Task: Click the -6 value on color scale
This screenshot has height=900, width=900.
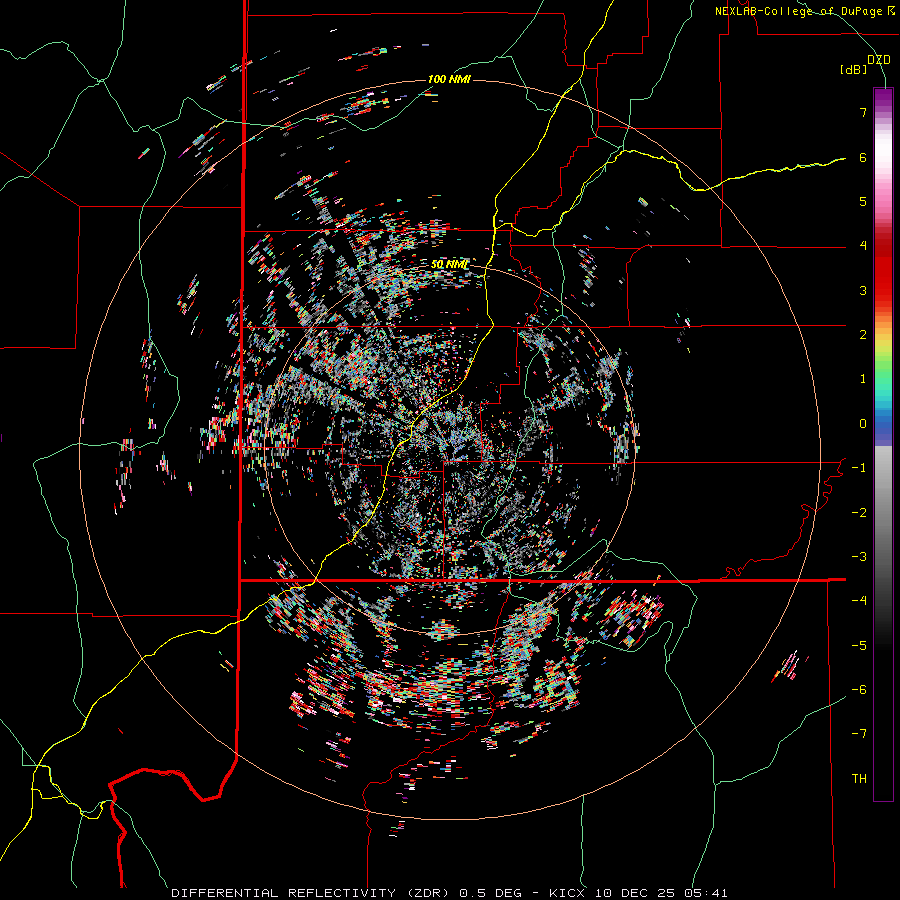Action: (859, 690)
